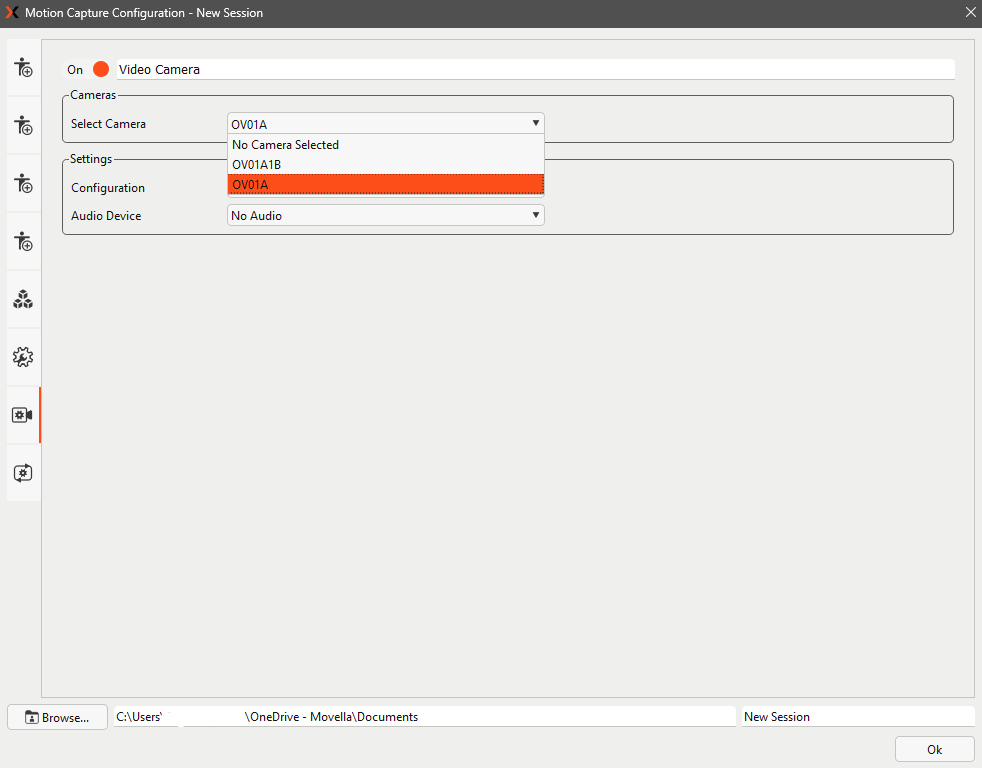Open the props tab with the cubes icon
This screenshot has height=768, width=982.
click(x=24, y=299)
